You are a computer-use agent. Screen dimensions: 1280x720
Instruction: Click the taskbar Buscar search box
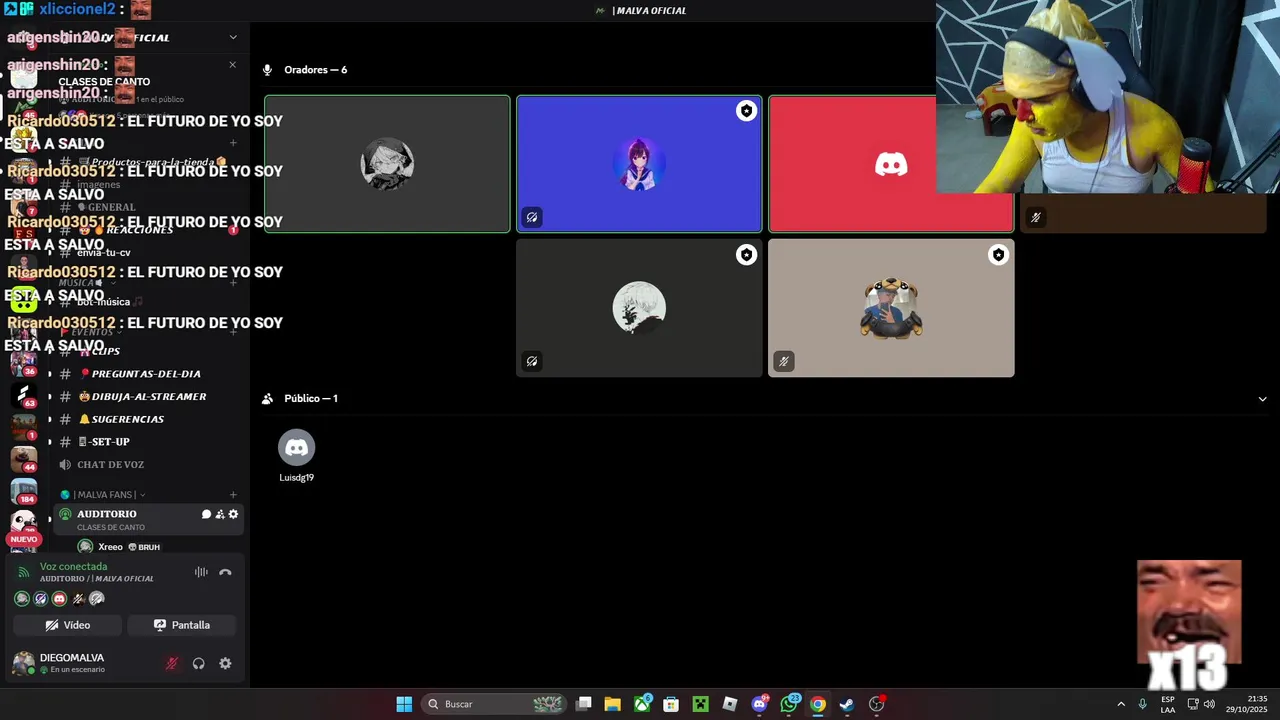[496, 704]
